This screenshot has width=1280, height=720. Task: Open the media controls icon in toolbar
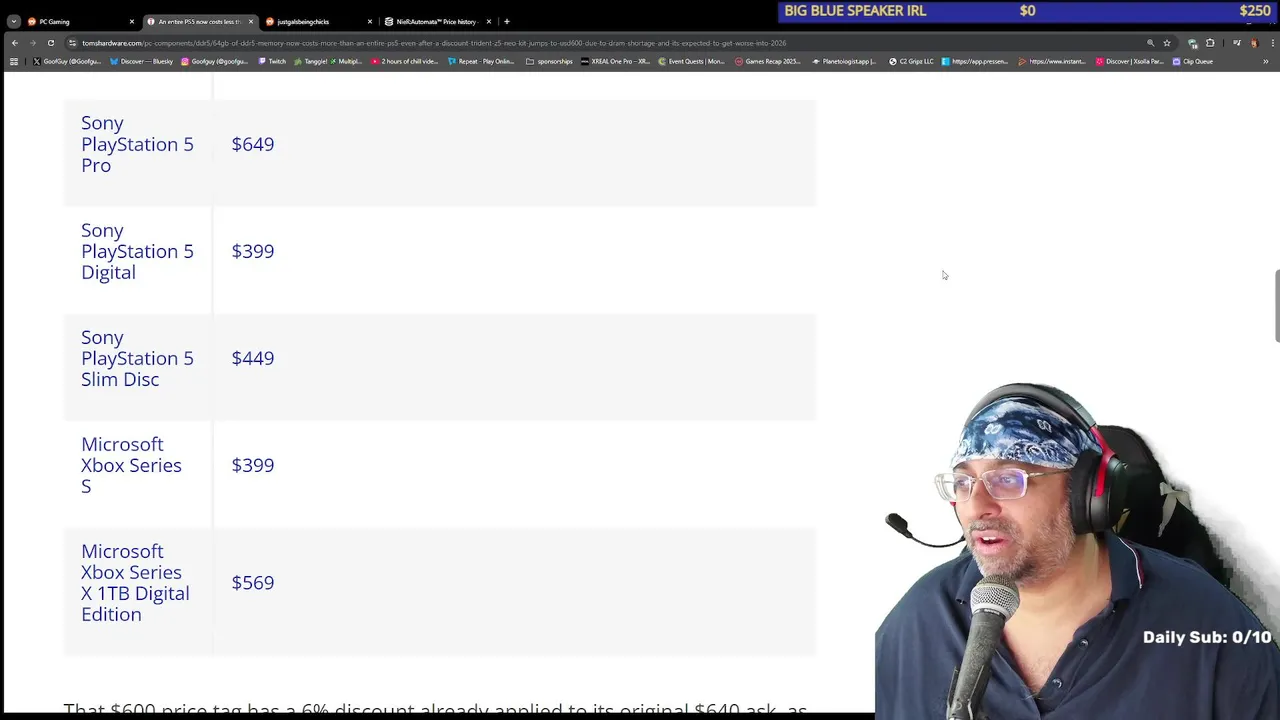click(1236, 43)
